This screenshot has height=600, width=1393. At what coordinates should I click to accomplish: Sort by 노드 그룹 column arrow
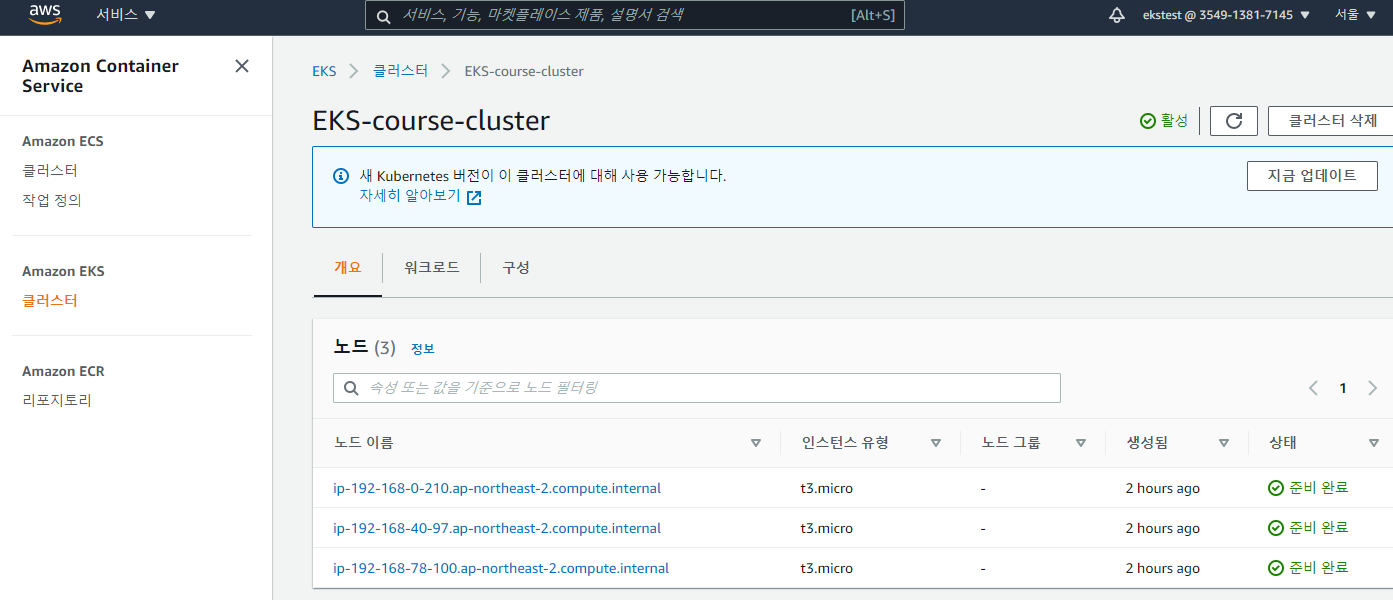coord(1081,443)
